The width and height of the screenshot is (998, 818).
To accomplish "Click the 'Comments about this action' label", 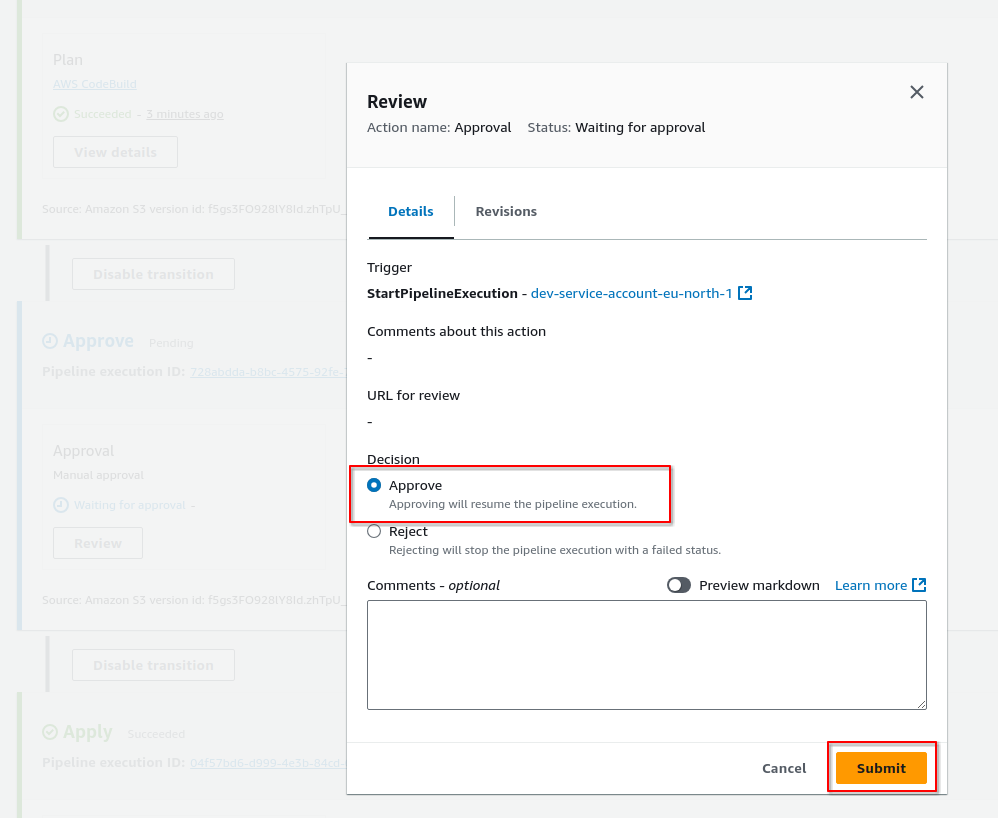I will click(456, 332).
